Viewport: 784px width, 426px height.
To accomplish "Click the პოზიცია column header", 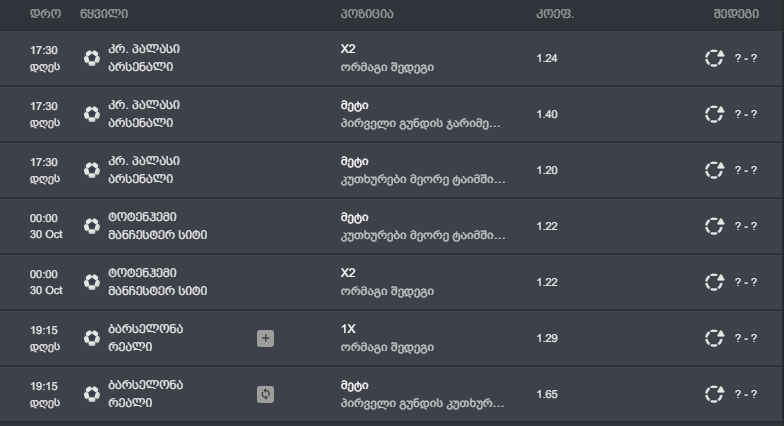I will [x=367, y=14].
